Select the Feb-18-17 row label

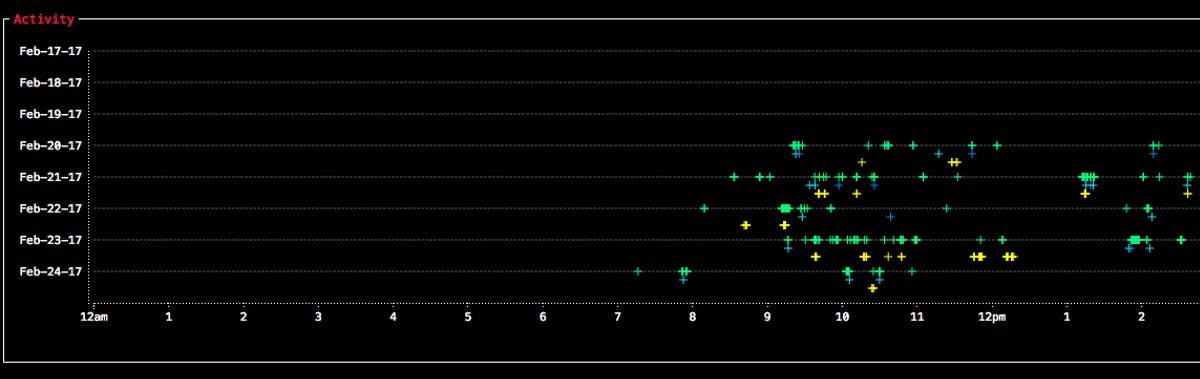tap(51, 82)
